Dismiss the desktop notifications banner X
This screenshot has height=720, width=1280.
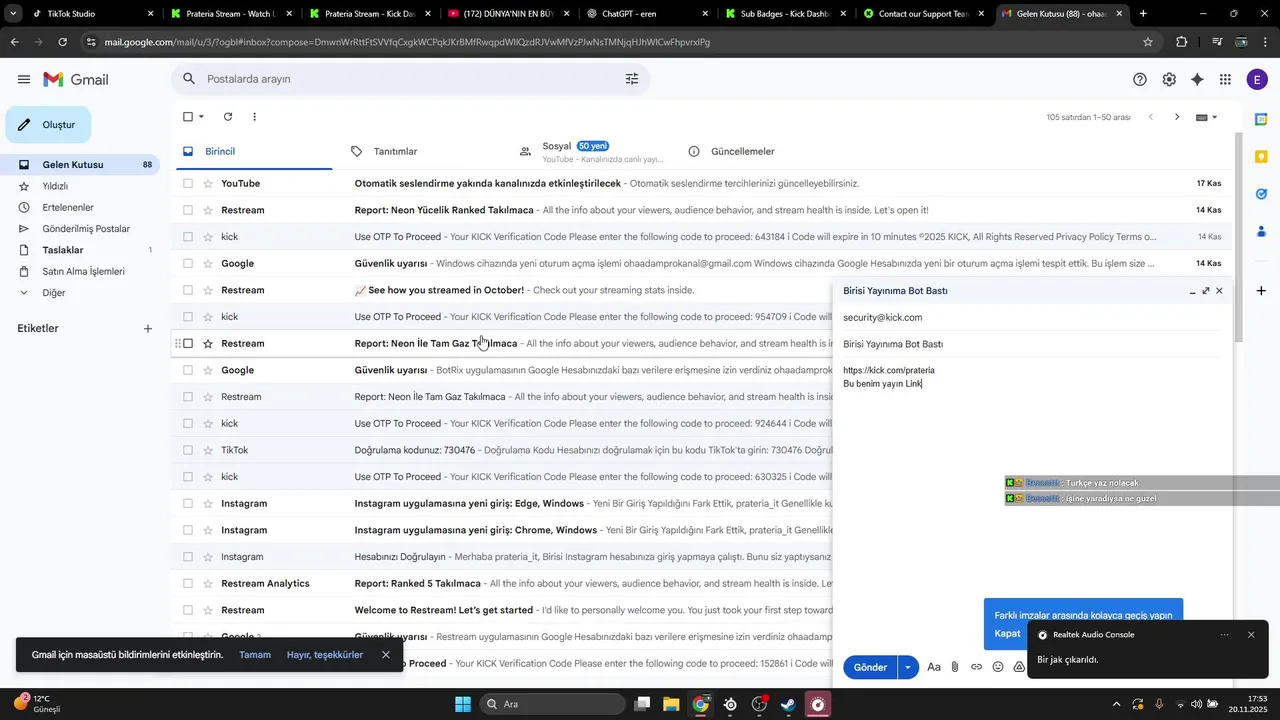385,655
